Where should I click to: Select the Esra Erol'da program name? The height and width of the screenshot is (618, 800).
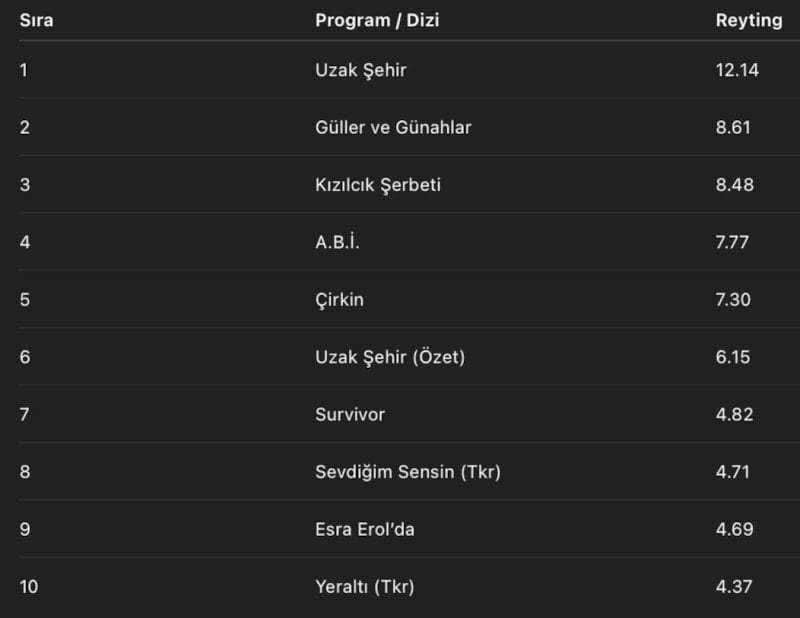click(x=364, y=529)
